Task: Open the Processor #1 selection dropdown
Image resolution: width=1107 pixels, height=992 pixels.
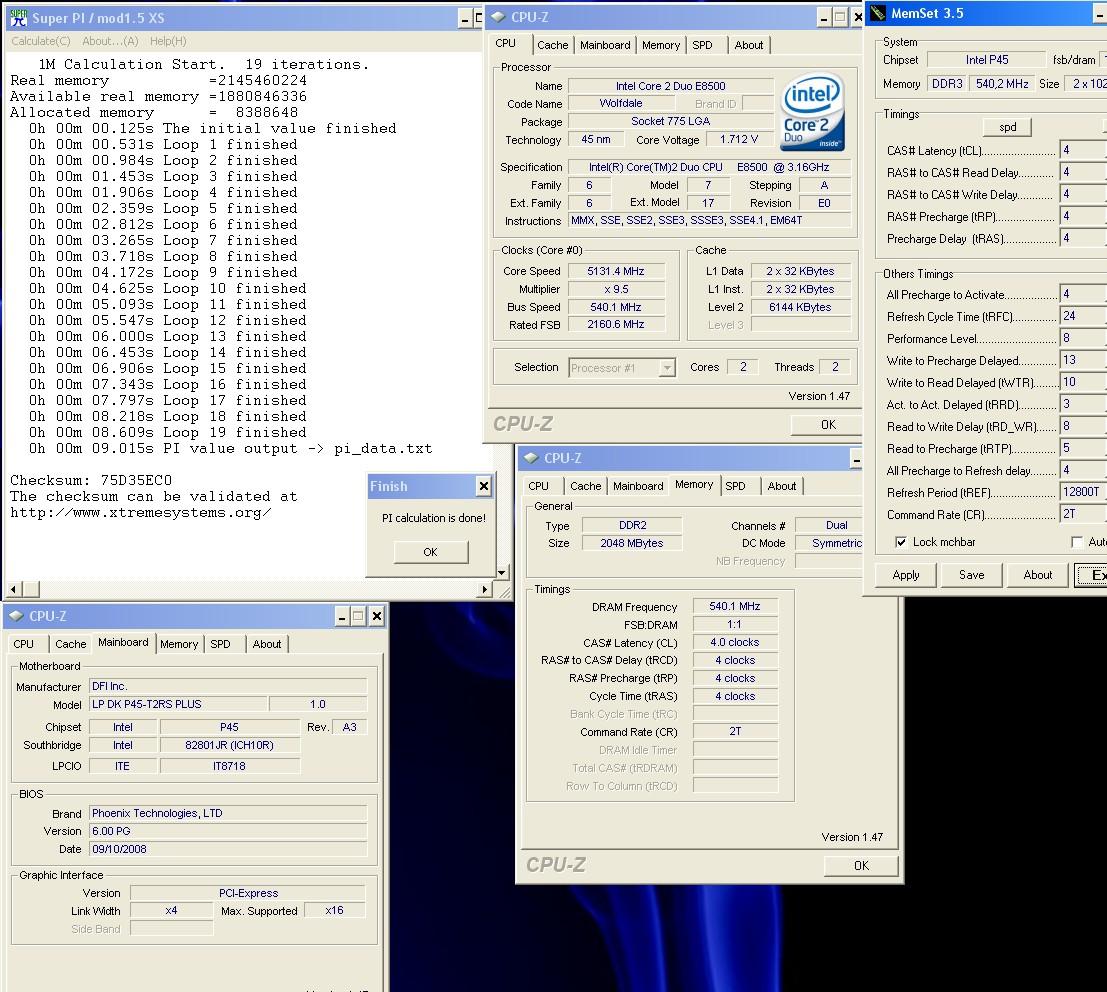Action: (667, 368)
